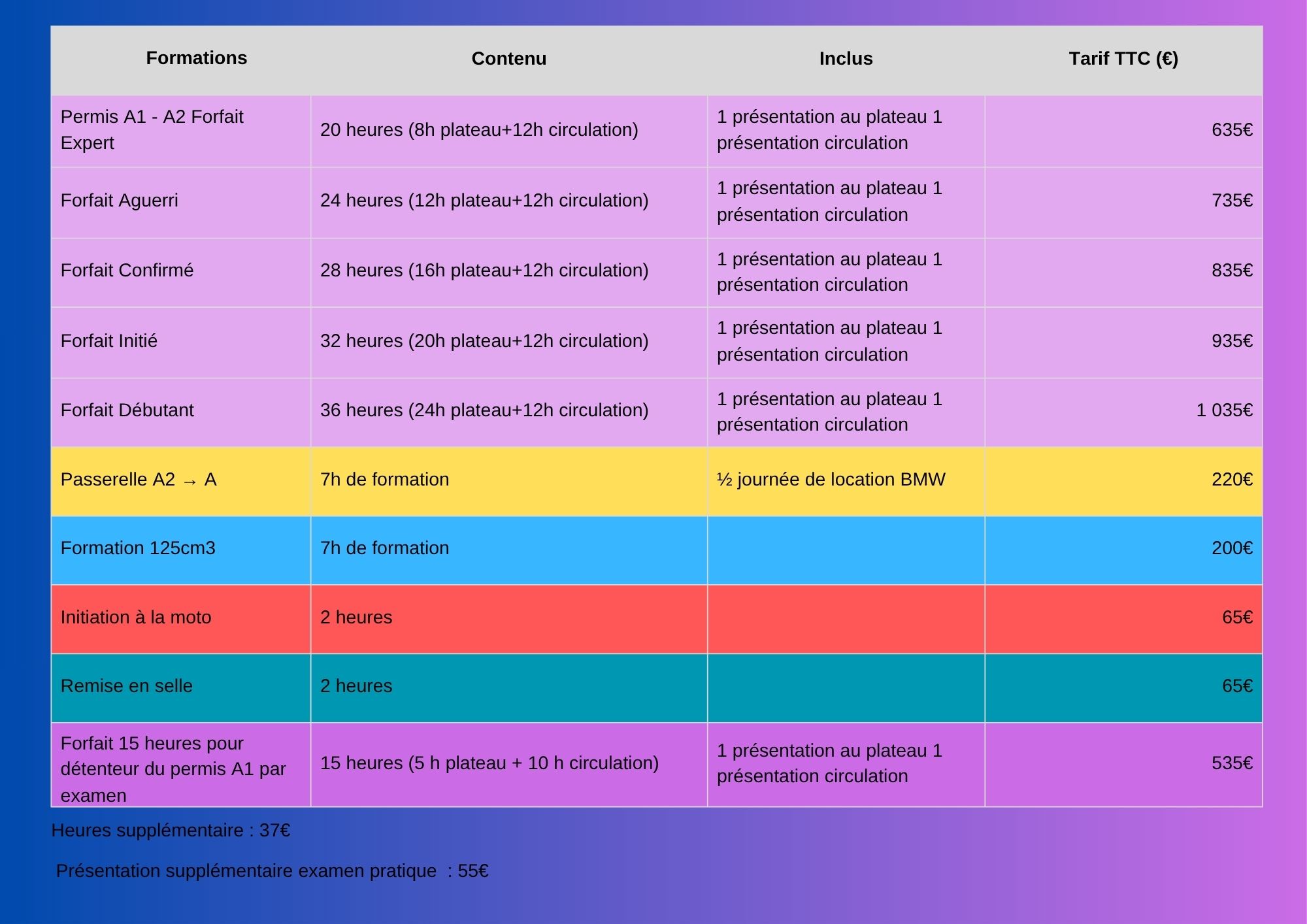Click the Remise en selle cell
Image resolution: width=1307 pixels, height=924 pixels.
click(x=127, y=686)
